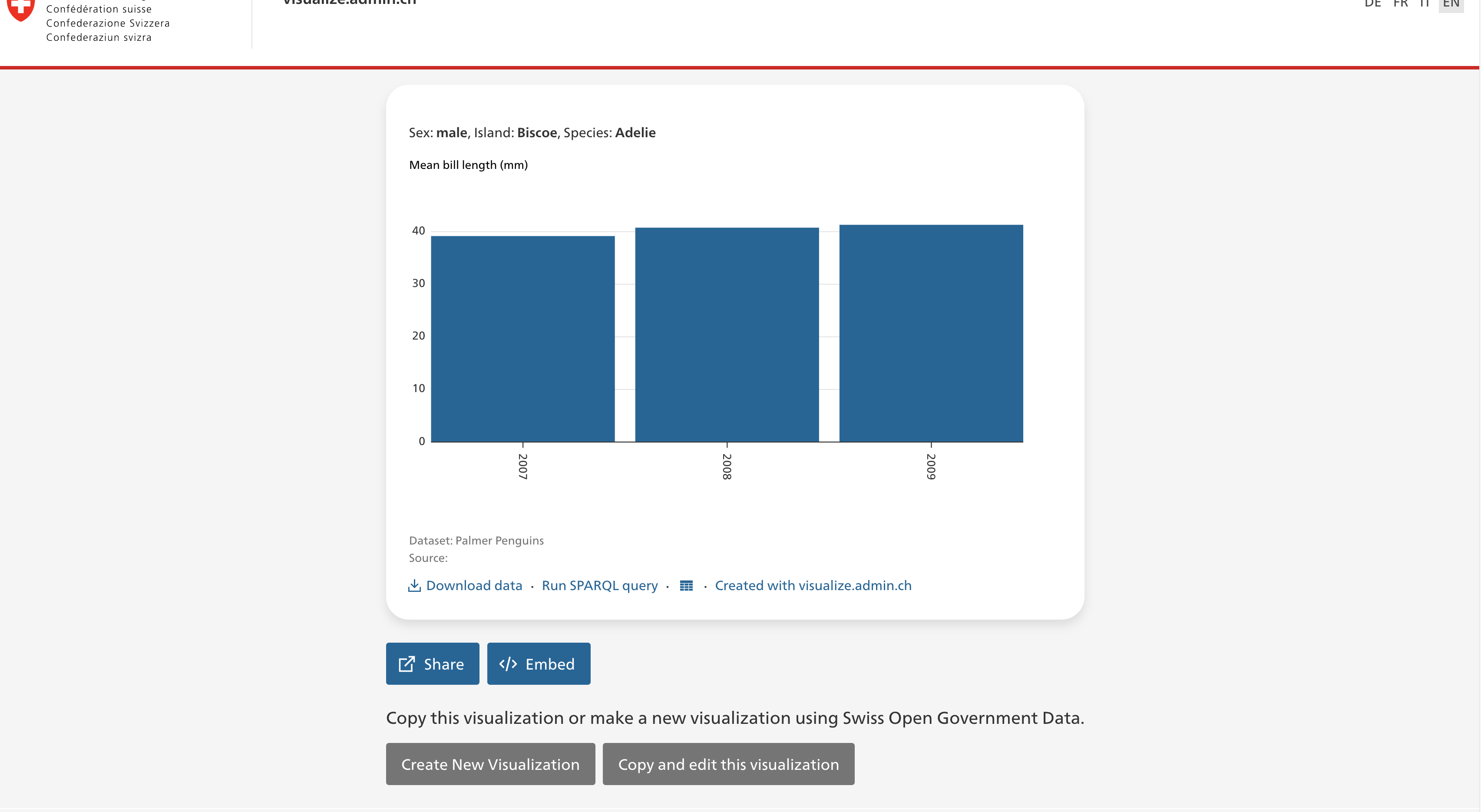Click the Download data link
This screenshot has height=812, width=1481.
tap(474, 586)
